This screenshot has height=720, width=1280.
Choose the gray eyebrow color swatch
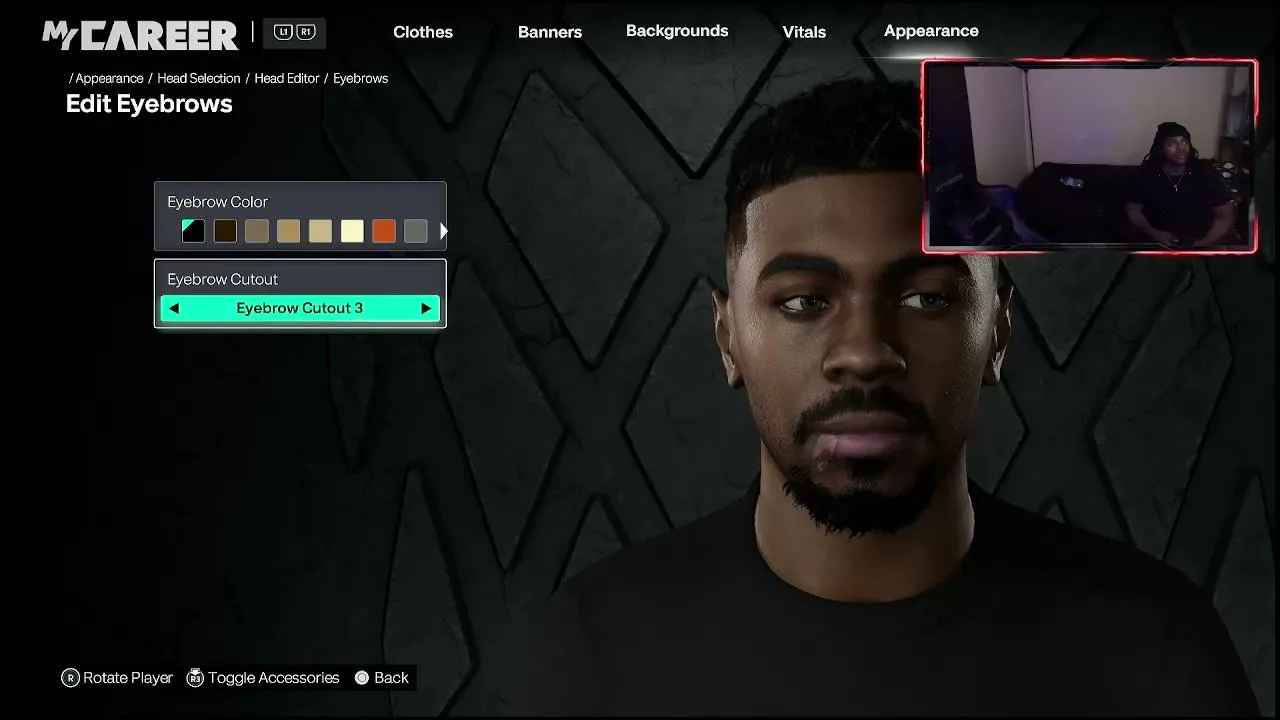coord(416,231)
